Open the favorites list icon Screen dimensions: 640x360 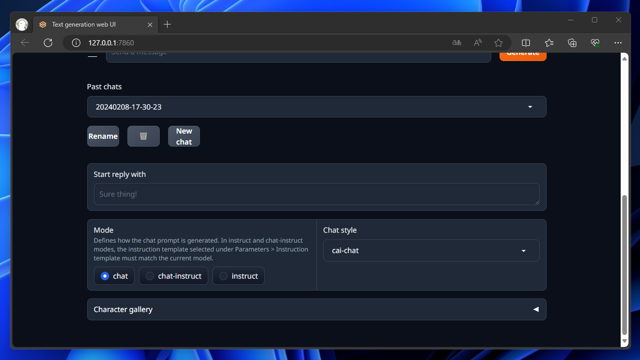tap(549, 43)
